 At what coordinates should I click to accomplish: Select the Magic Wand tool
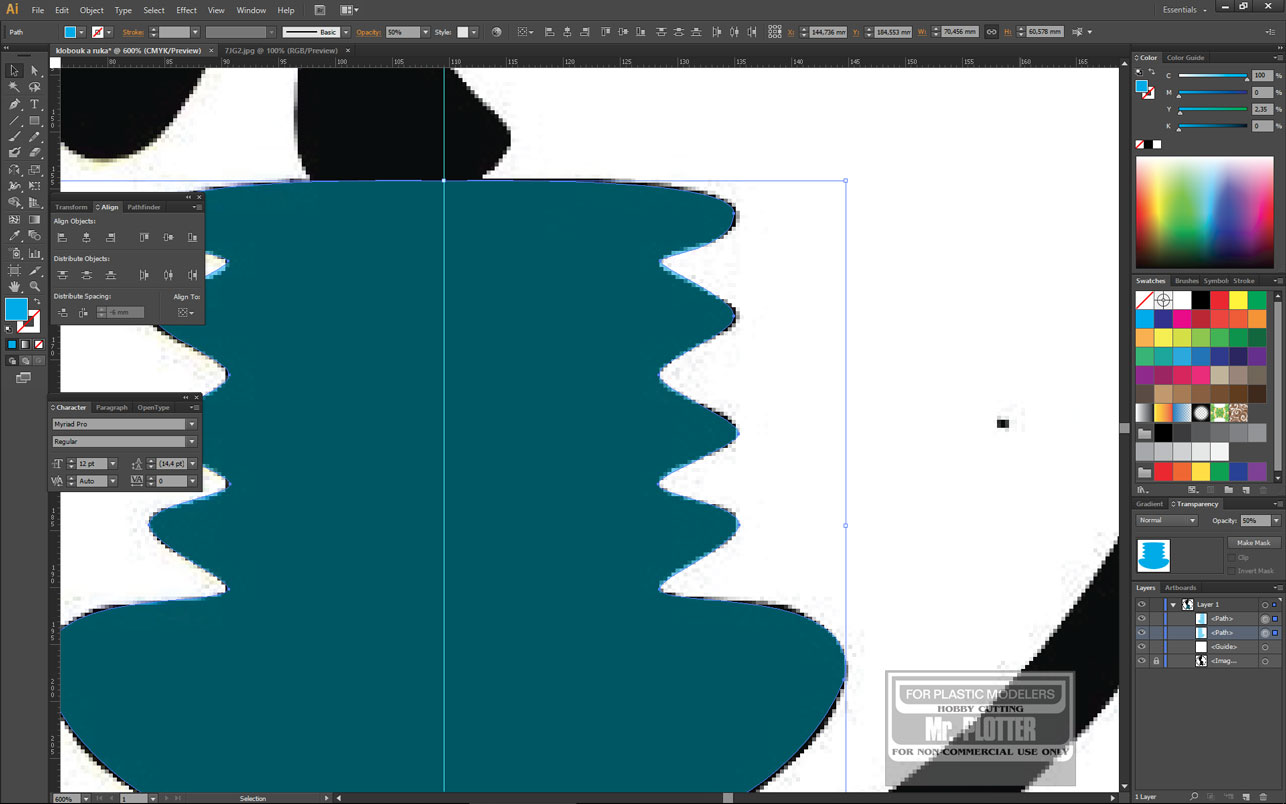coord(14,88)
